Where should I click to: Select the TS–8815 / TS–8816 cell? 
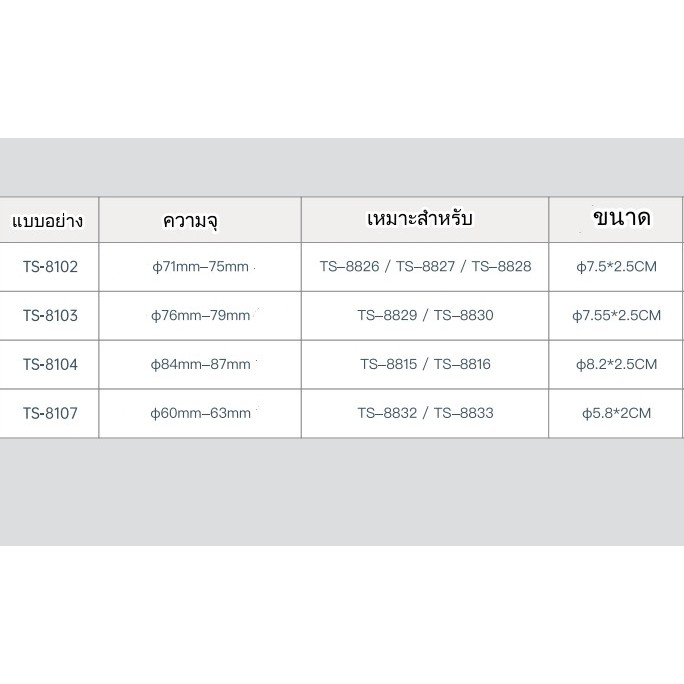click(425, 365)
